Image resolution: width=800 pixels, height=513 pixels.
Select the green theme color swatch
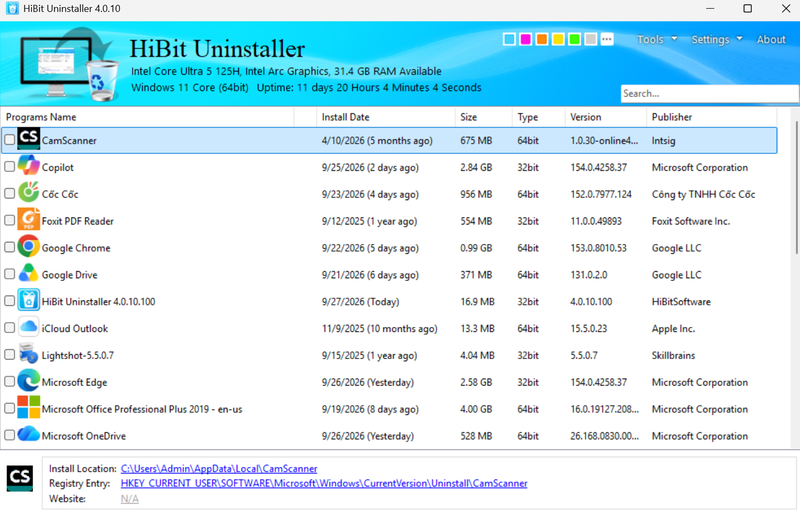click(x=574, y=39)
